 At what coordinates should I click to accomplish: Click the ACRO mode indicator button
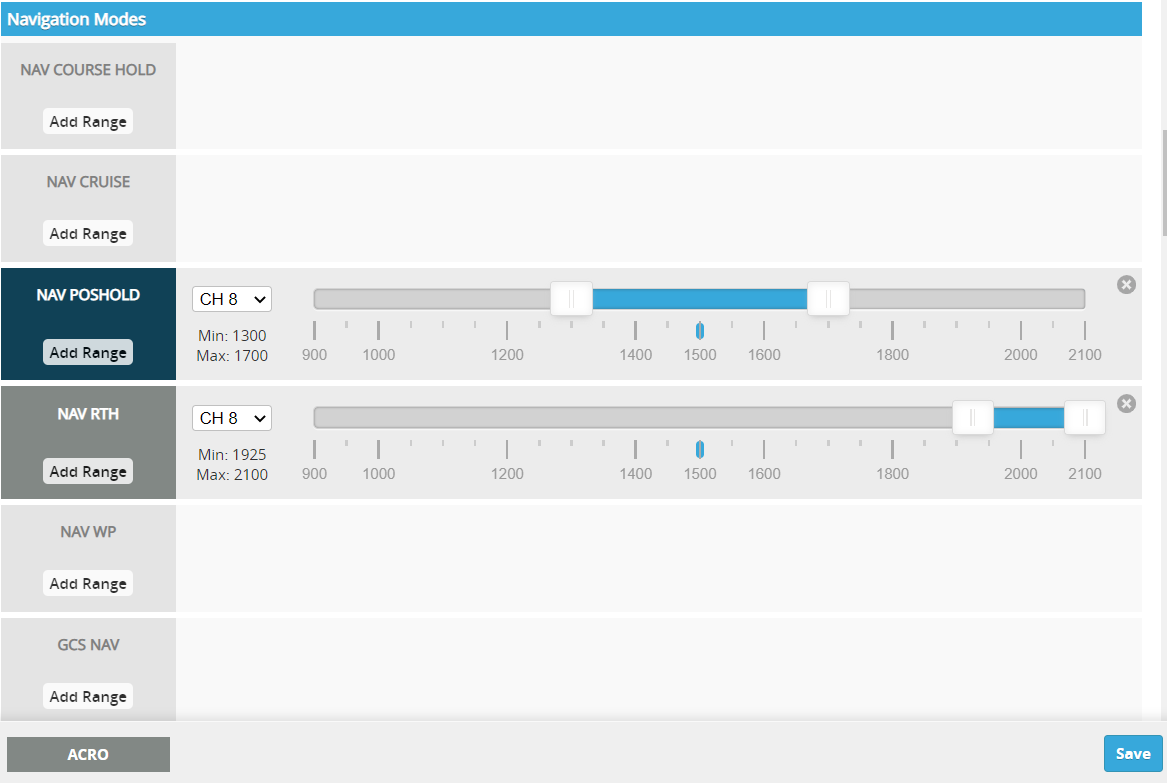tap(88, 755)
